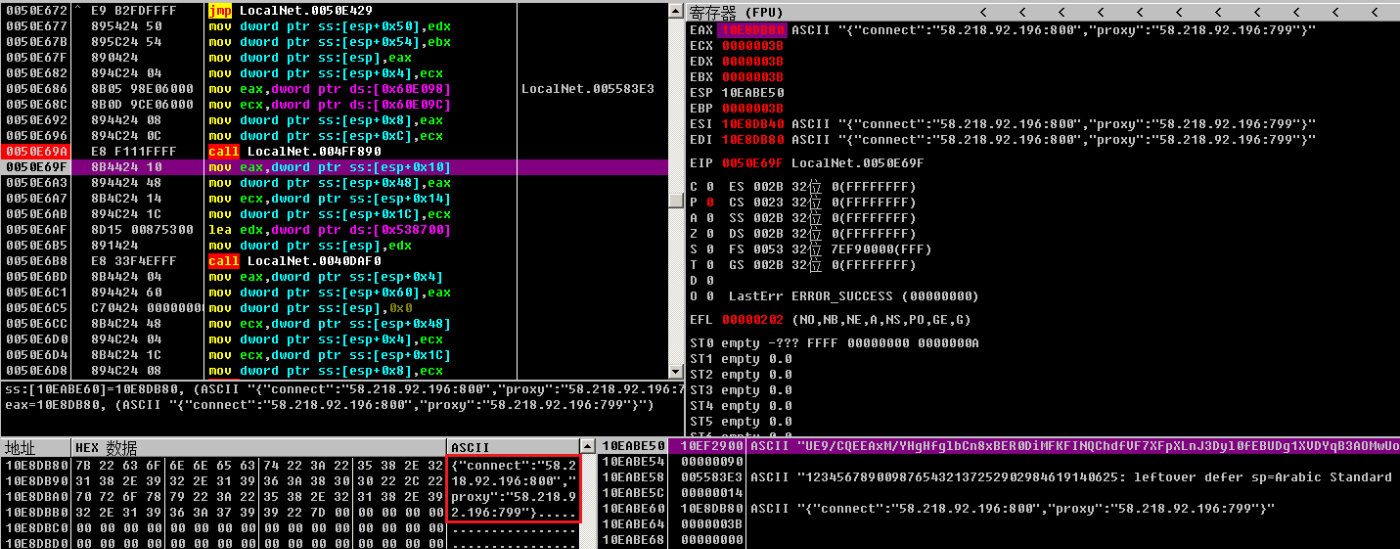Click the C flag value in registers
The height and width of the screenshot is (549, 1400).
(x=709, y=187)
